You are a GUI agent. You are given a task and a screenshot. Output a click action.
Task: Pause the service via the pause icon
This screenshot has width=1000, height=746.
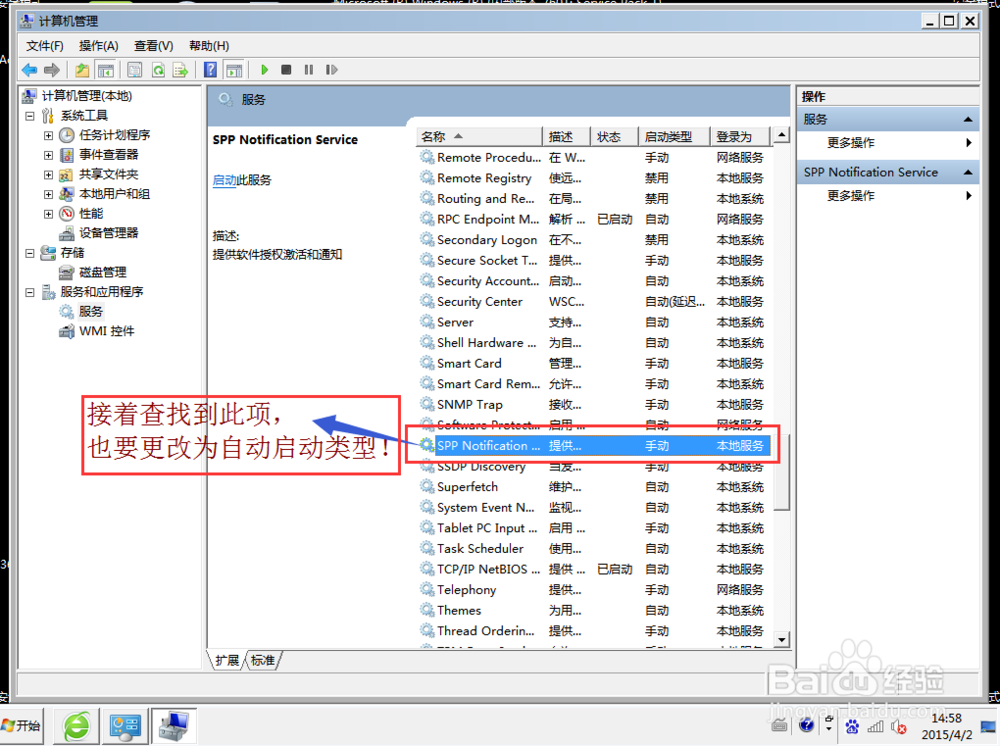308,69
